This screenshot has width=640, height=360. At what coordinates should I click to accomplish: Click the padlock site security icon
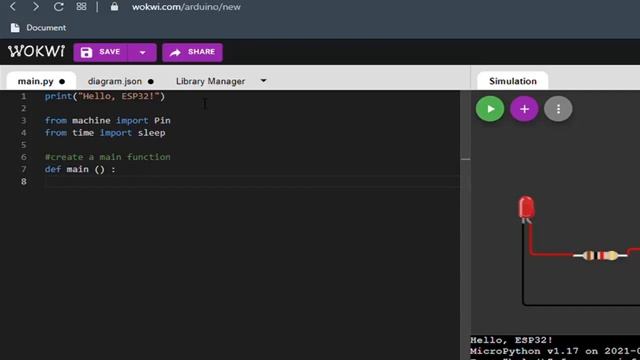114,7
